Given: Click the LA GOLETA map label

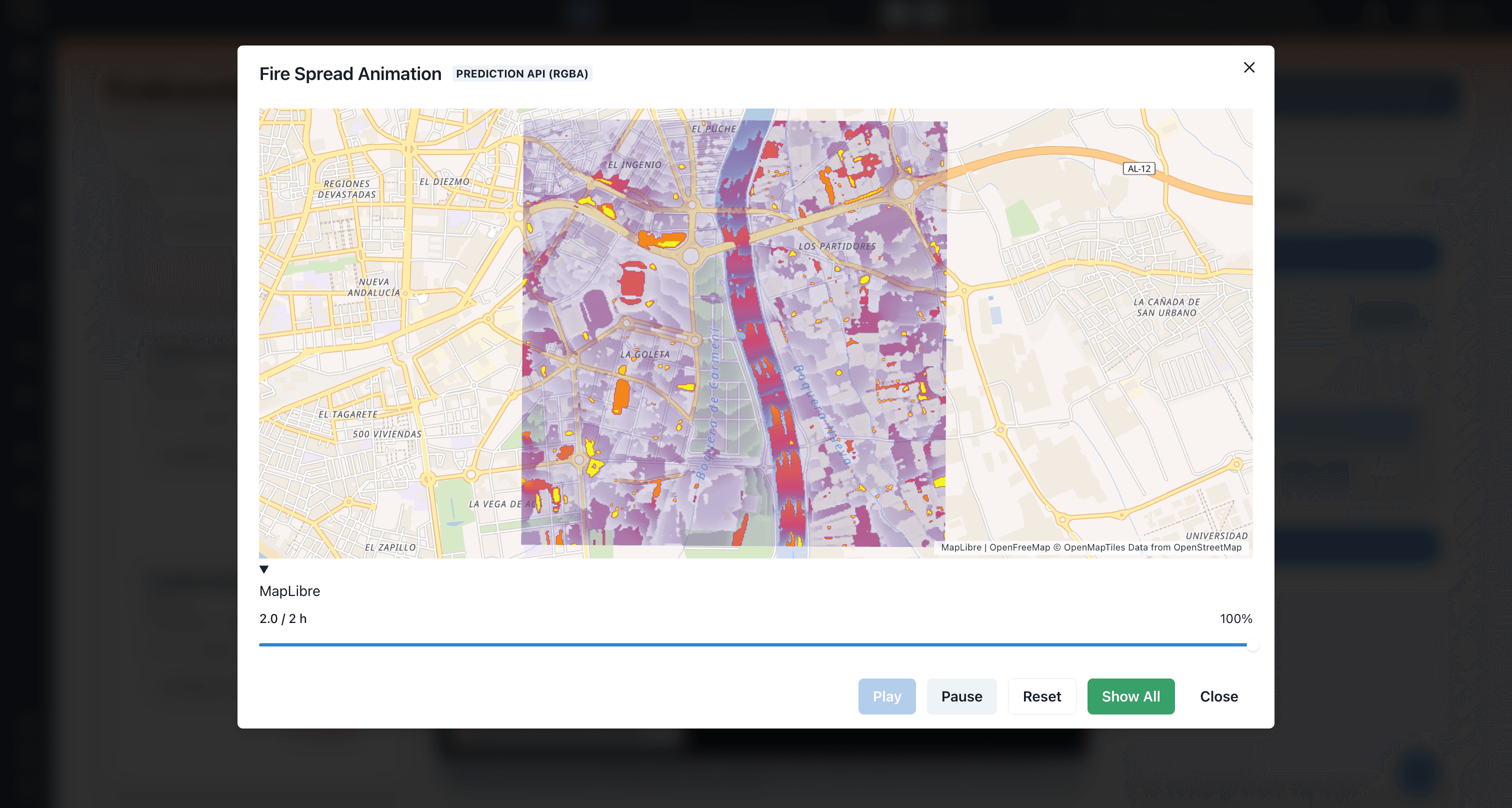Looking at the screenshot, I should tap(644, 354).
